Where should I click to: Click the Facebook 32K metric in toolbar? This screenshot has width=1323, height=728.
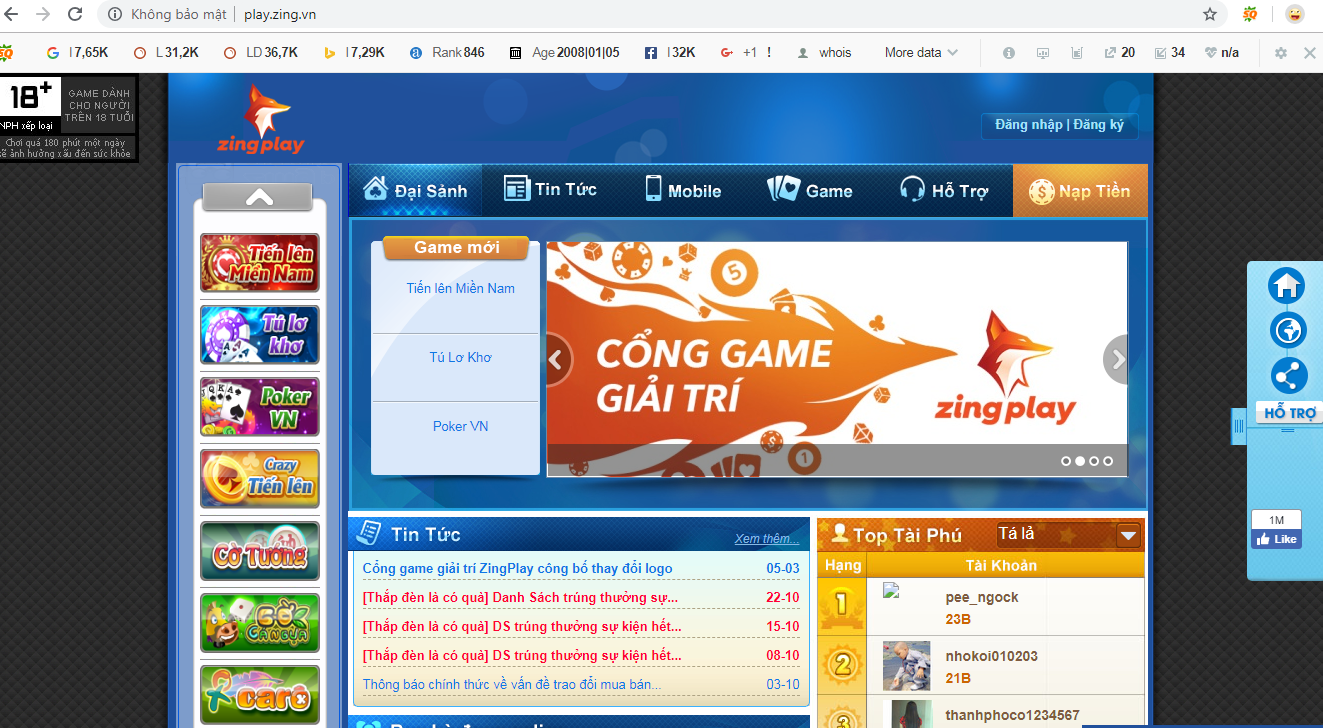coord(670,53)
